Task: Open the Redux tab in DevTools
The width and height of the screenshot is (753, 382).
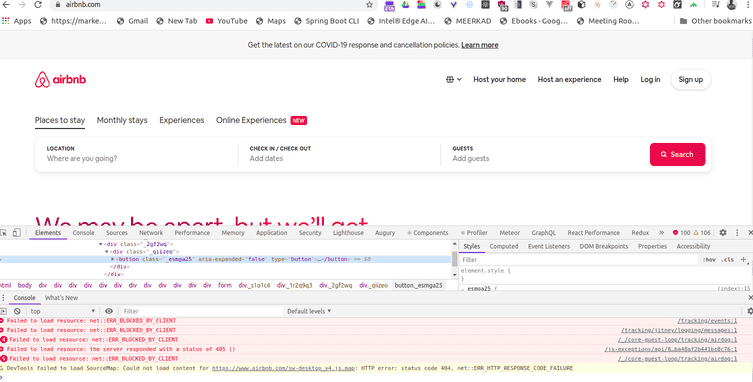Action: (x=640, y=233)
